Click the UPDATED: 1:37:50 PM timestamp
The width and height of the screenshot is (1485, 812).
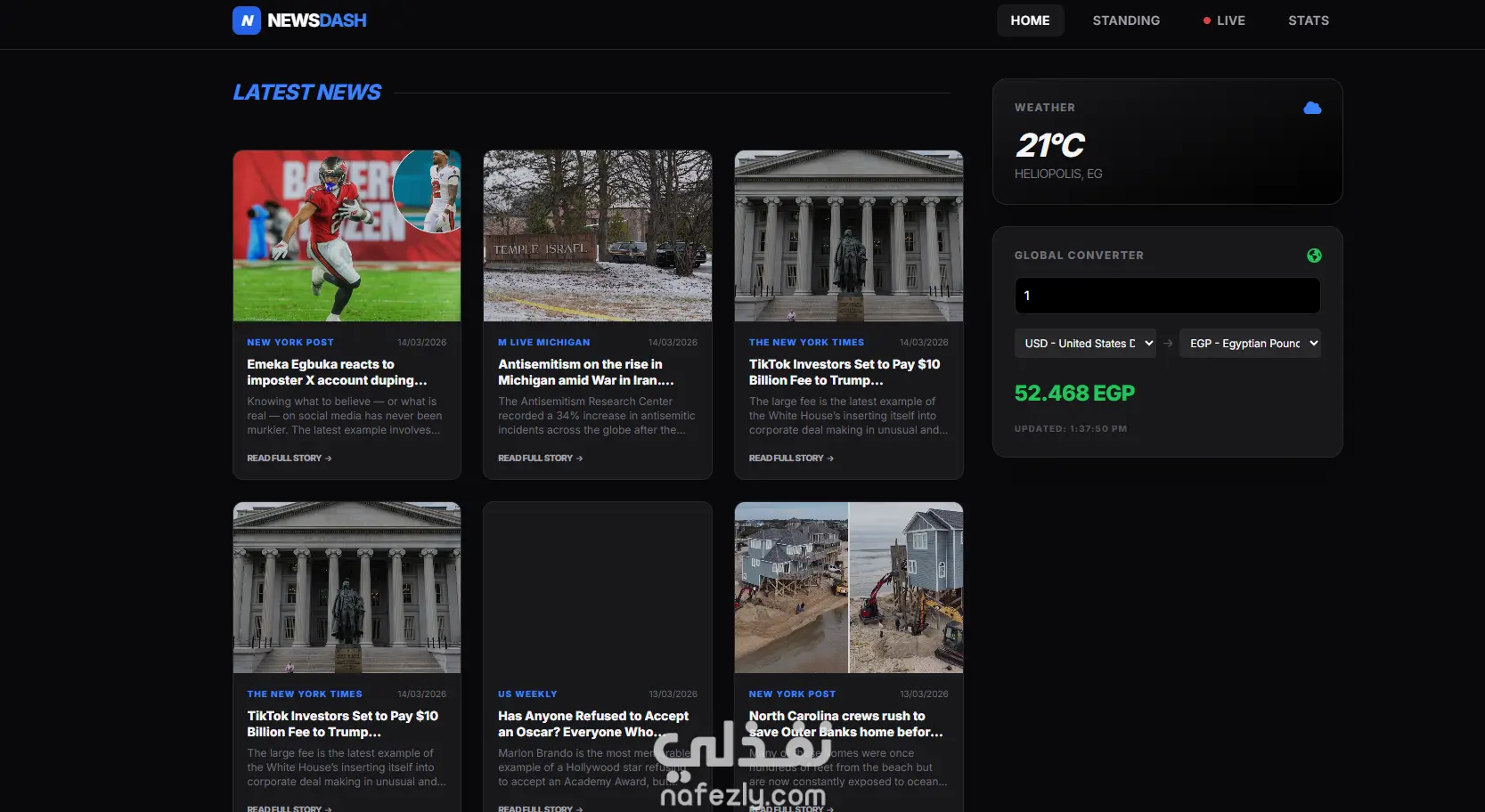1071,429
